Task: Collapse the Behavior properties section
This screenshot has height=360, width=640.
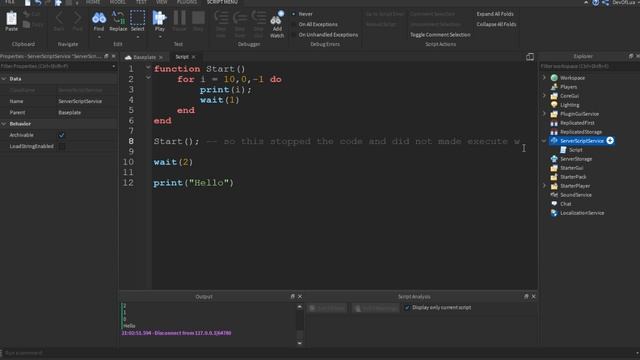Action: tap(4, 124)
